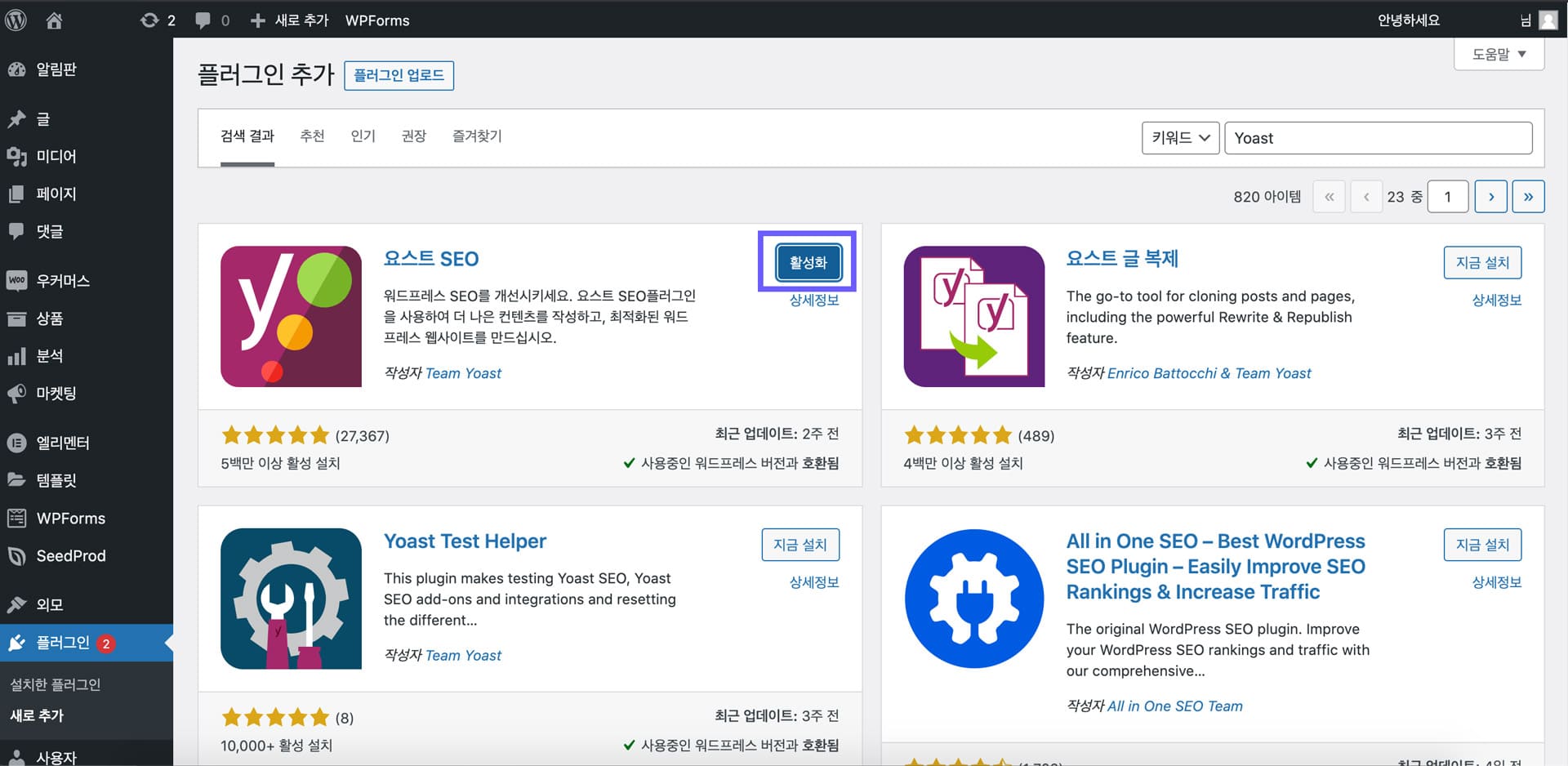Open 댓글 comments sidebar icon
1568x766 pixels.
tap(16, 231)
